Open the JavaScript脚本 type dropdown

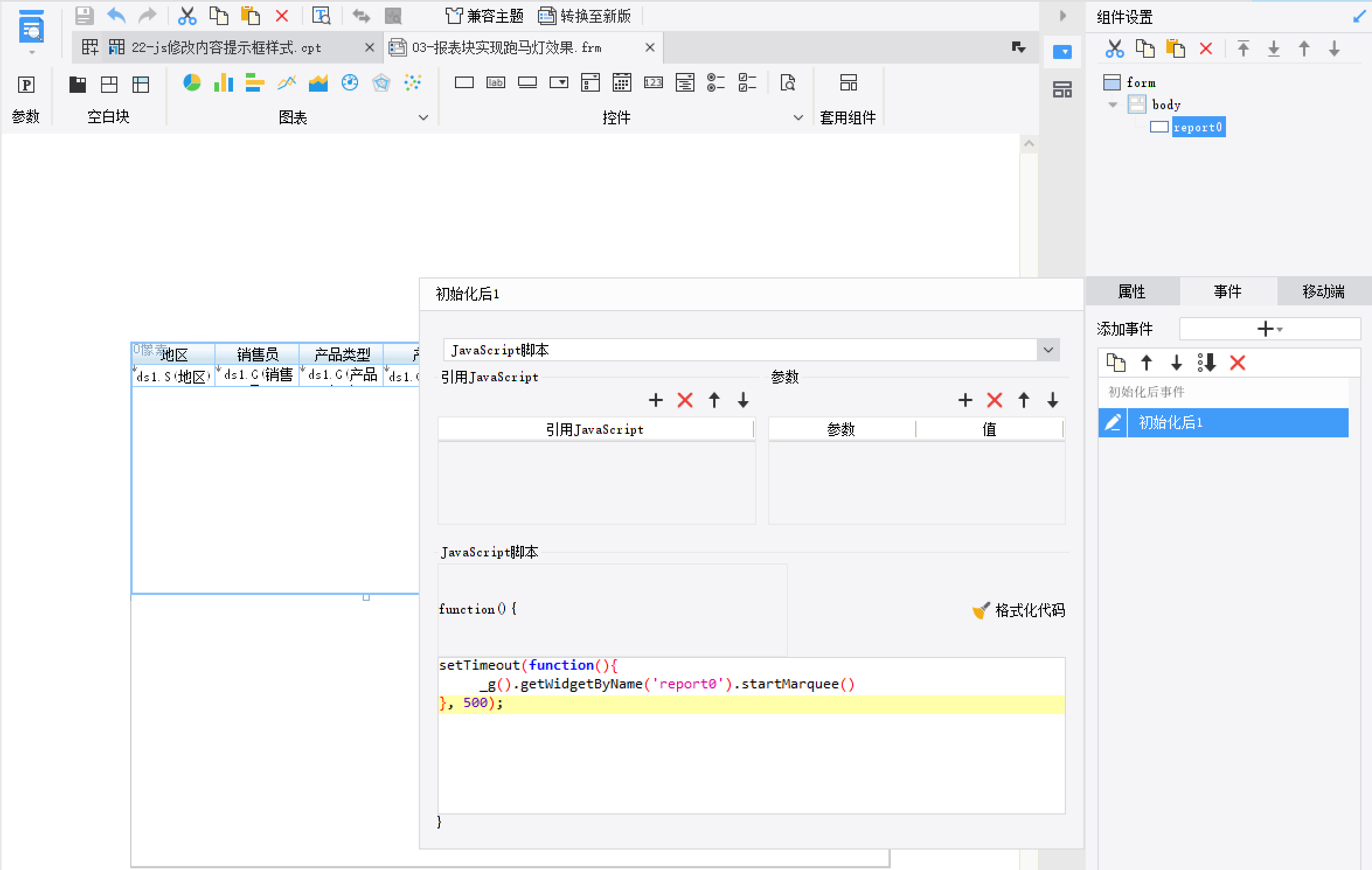(x=1048, y=350)
